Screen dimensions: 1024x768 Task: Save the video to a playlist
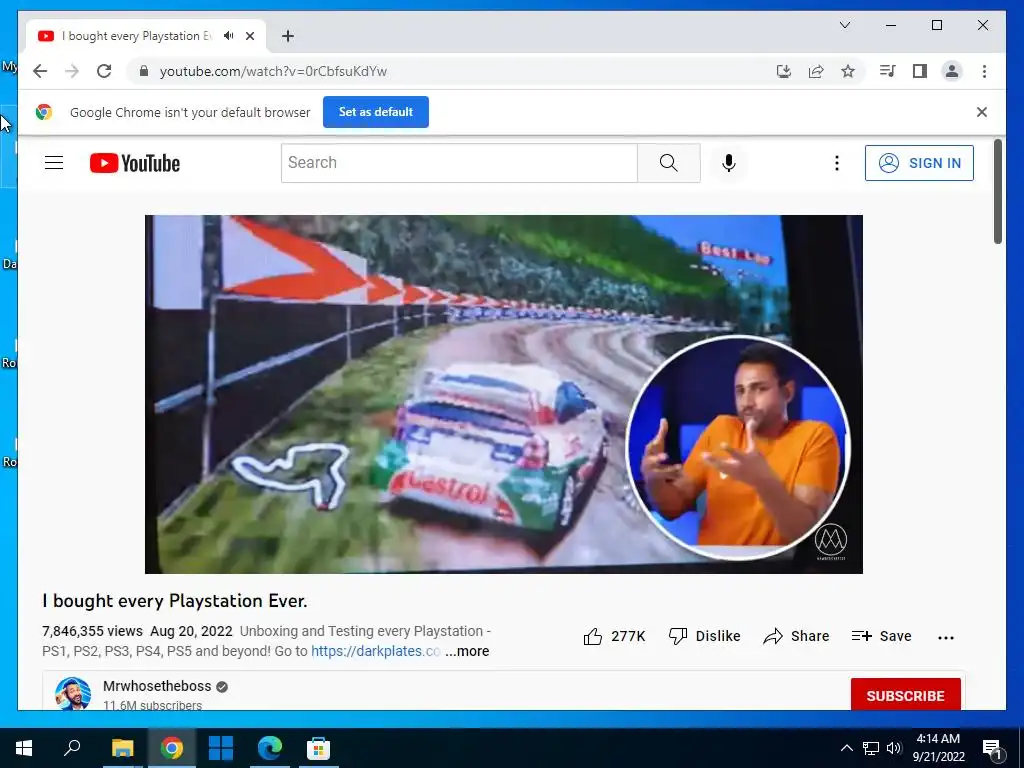(881, 636)
